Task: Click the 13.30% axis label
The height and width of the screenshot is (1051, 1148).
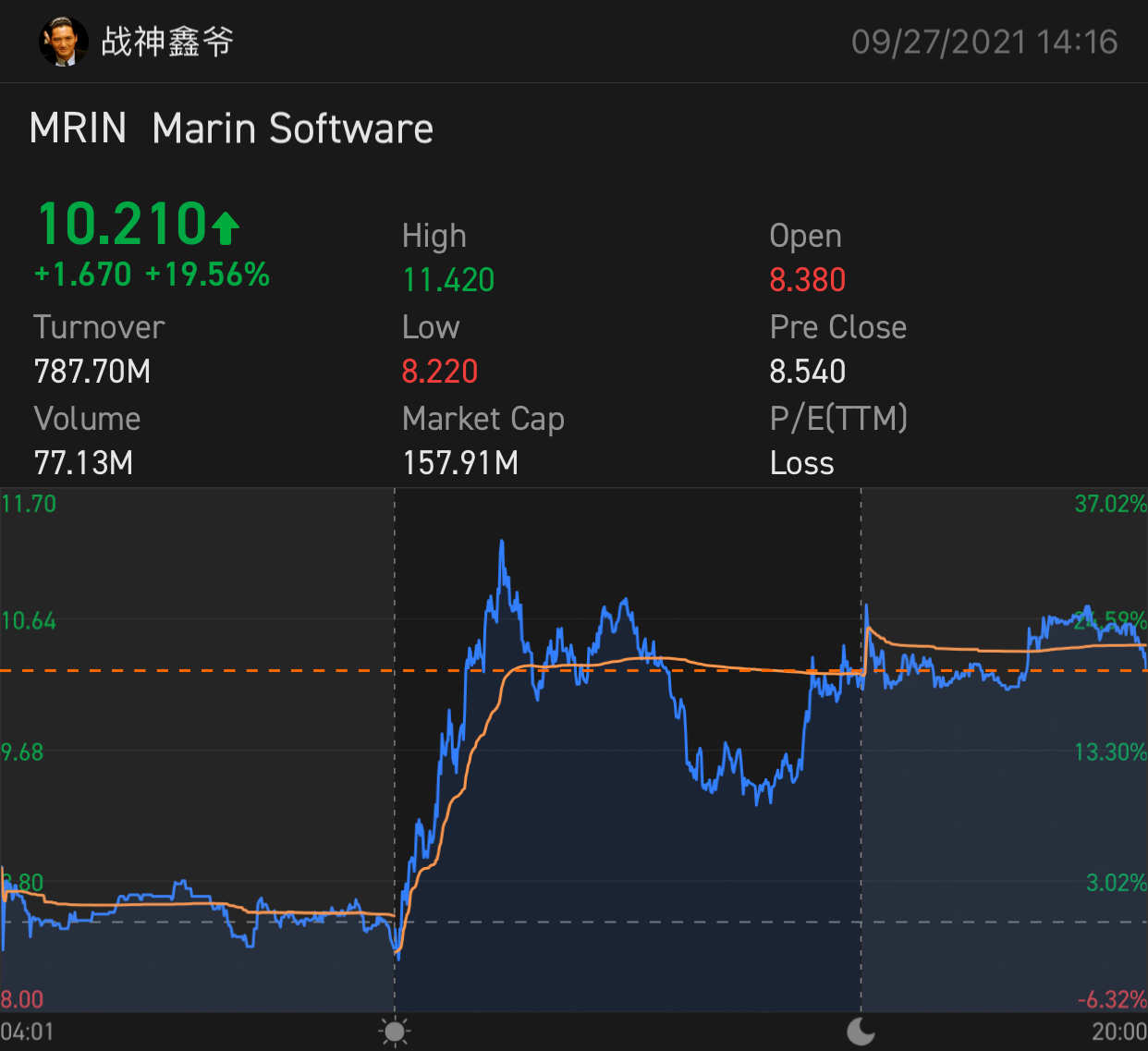Action: pyautogui.click(x=1110, y=752)
